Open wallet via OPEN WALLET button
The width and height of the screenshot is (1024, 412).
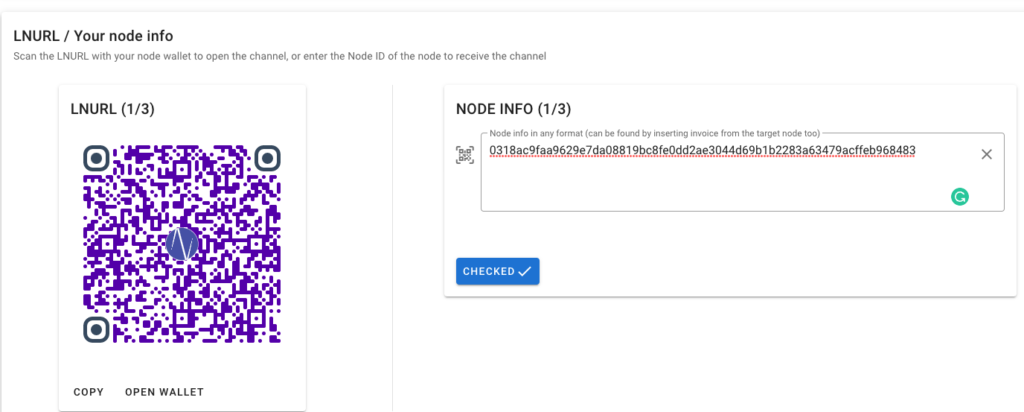pos(165,392)
